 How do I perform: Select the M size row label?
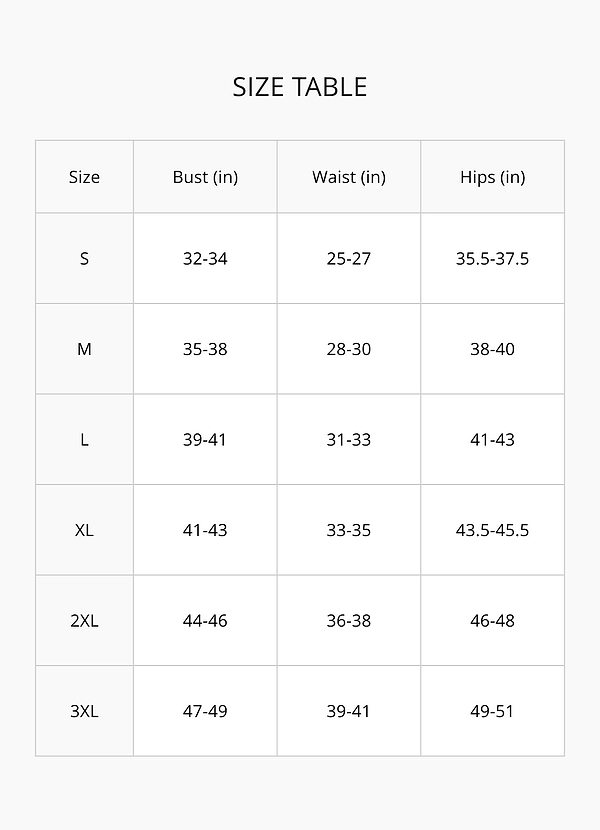tap(84, 349)
